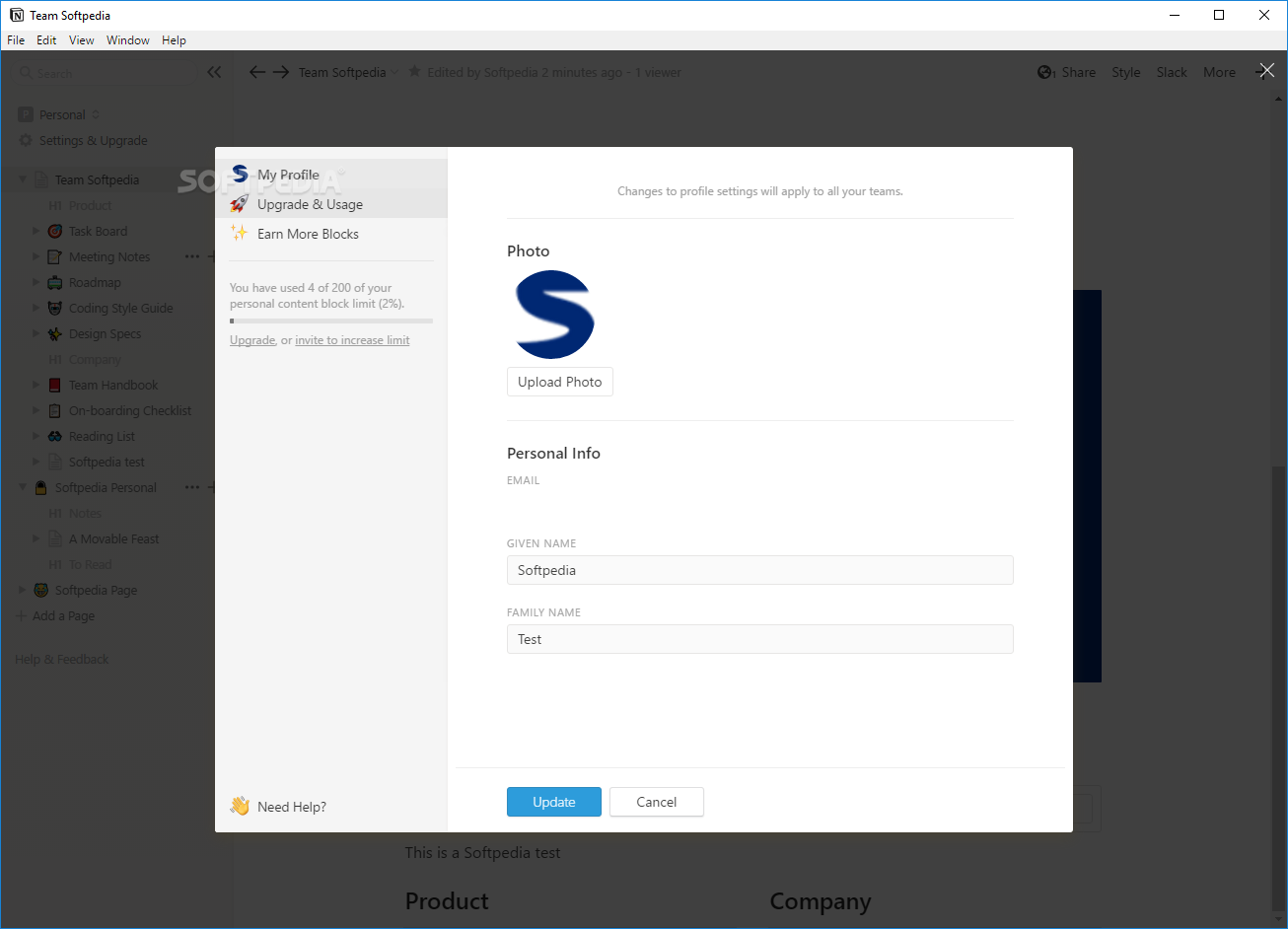Viewport: 1288px width, 929px height.
Task: Go forward with the right arrow icon
Action: pyautogui.click(x=281, y=72)
